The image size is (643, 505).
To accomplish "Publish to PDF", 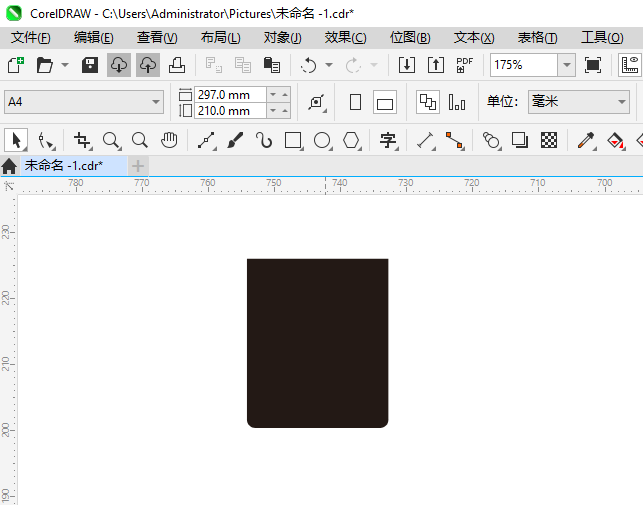I will click(x=465, y=65).
